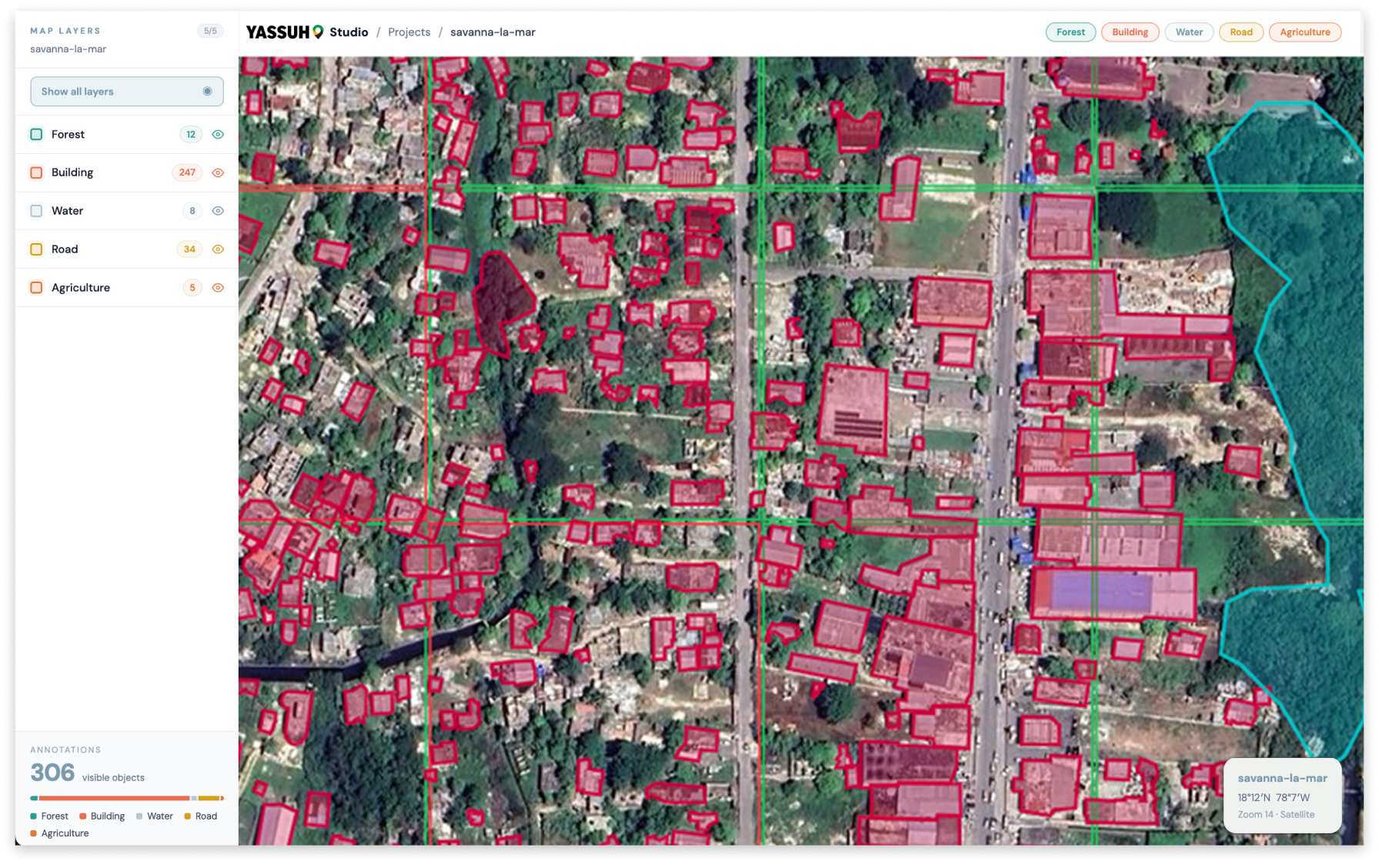
Task: Click the Water filter chip
Action: [x=1188, y=32]
